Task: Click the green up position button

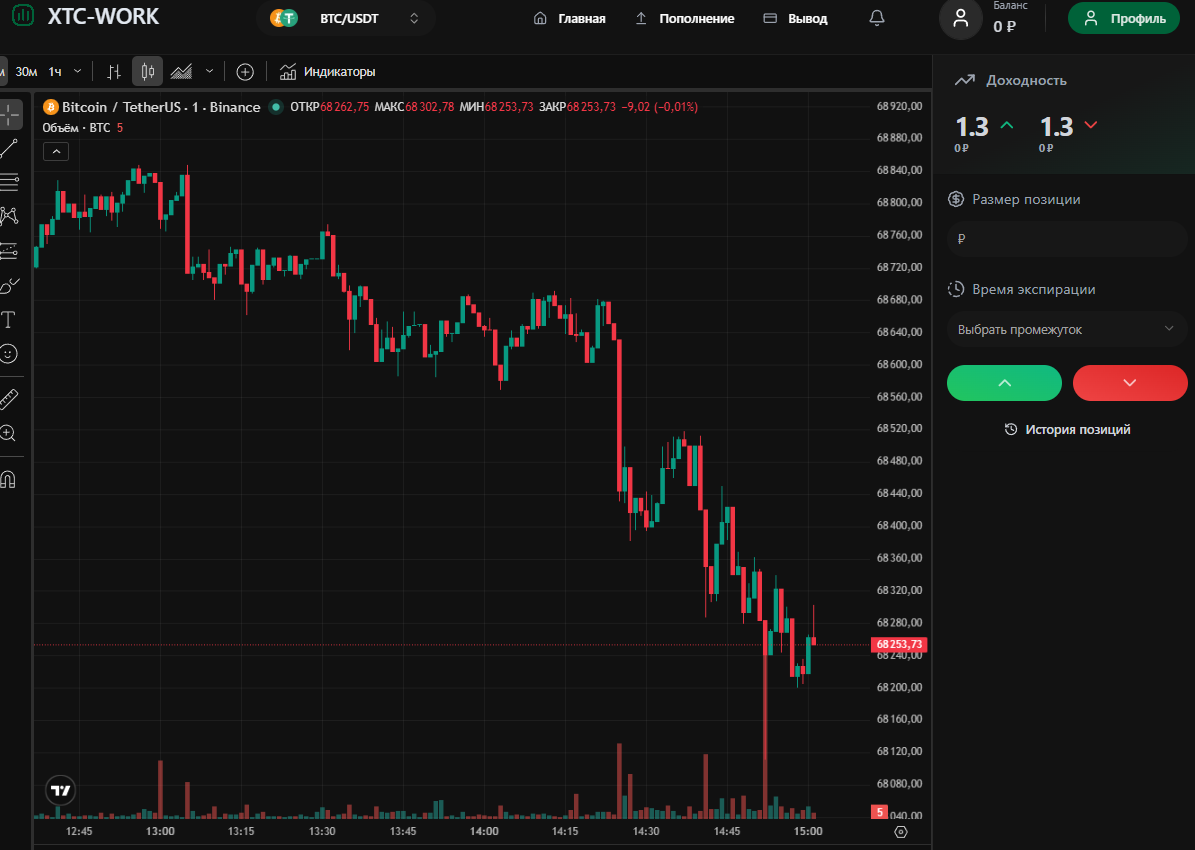Action: 1004,383
